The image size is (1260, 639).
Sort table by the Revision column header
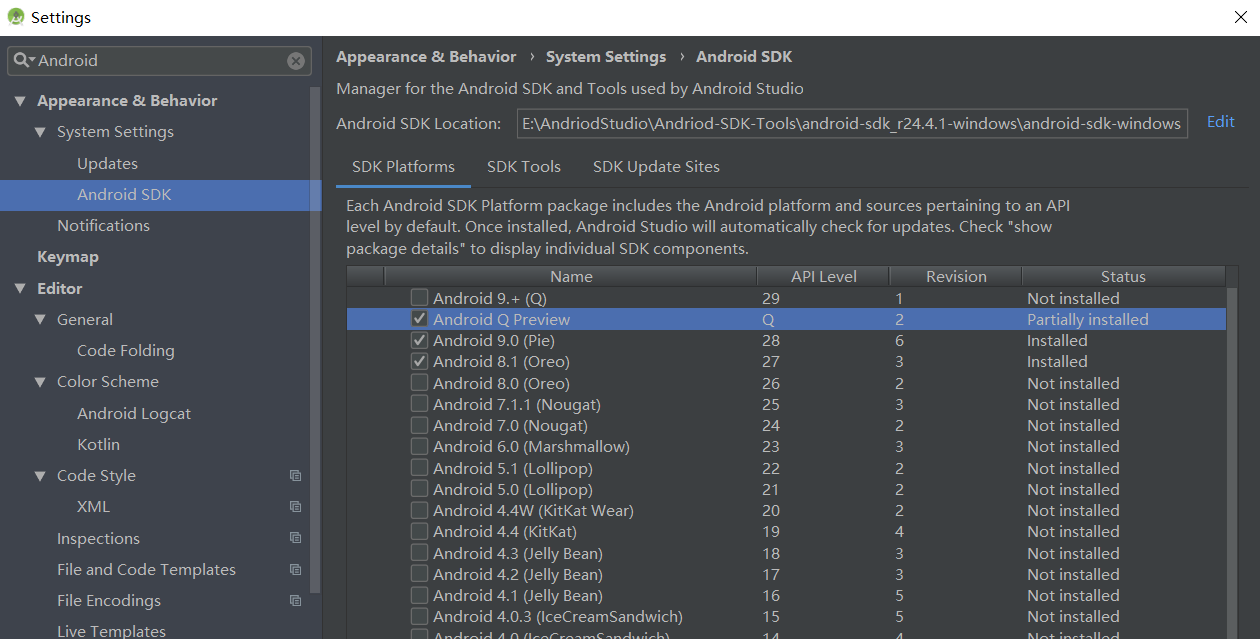tap(956, 277)
